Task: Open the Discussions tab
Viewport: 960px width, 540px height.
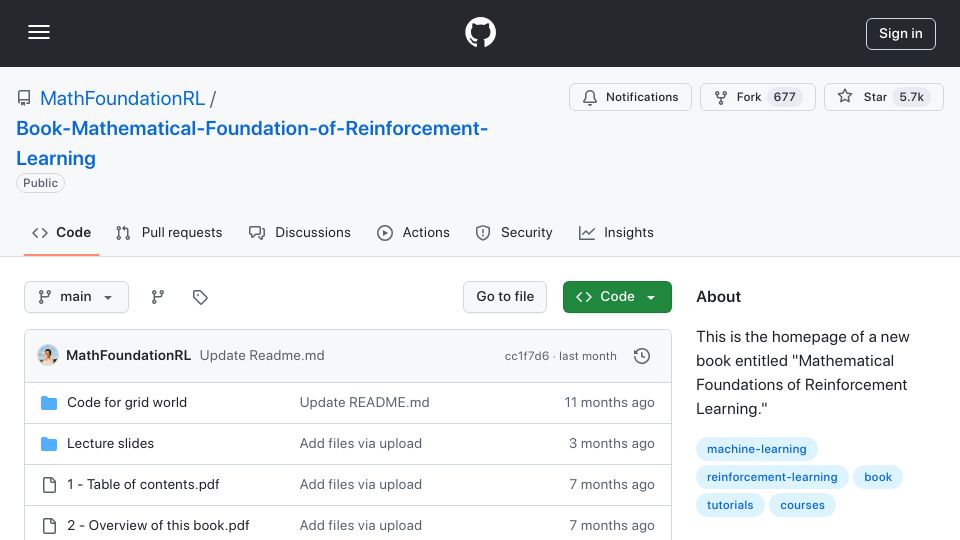Action: coord(299,233)
